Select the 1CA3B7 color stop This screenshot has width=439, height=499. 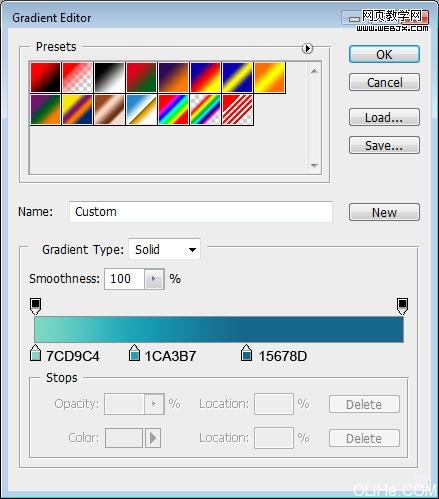click(134, 353)
